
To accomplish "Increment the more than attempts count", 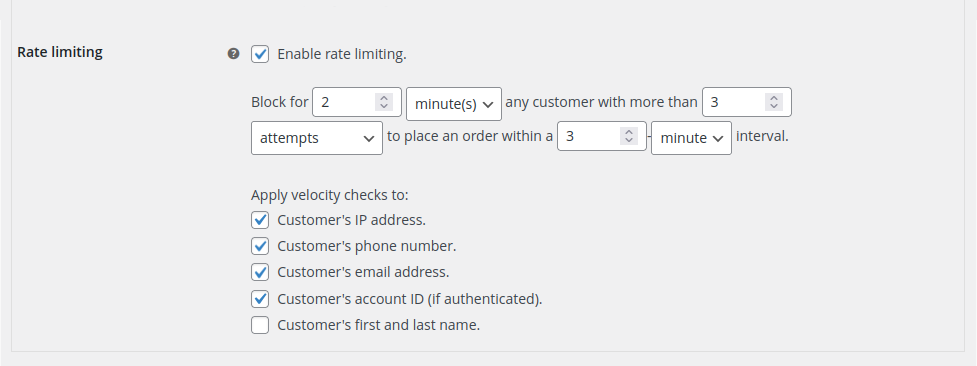I will pyautogui.click(x=774, y=97).
